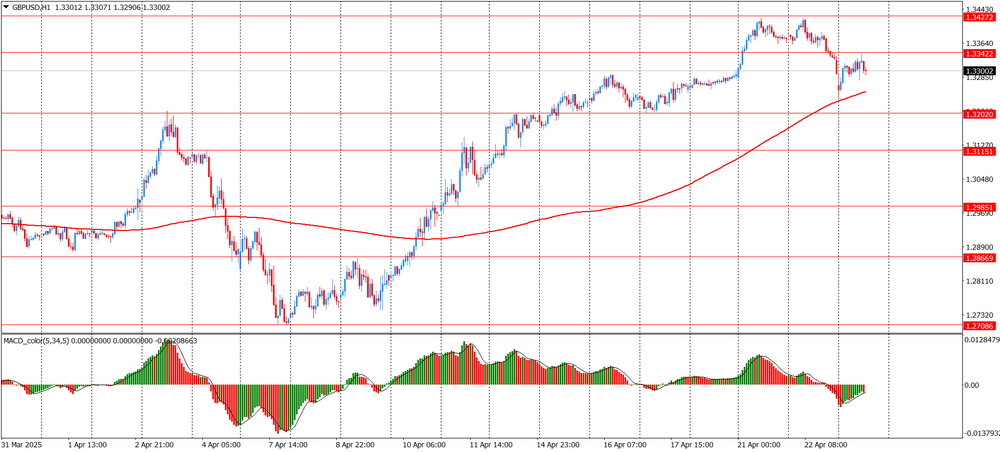Click the MACD 0.00 zero level label
The height and width of the screenshot is (452, 1000).
click(x=972, y=385)
